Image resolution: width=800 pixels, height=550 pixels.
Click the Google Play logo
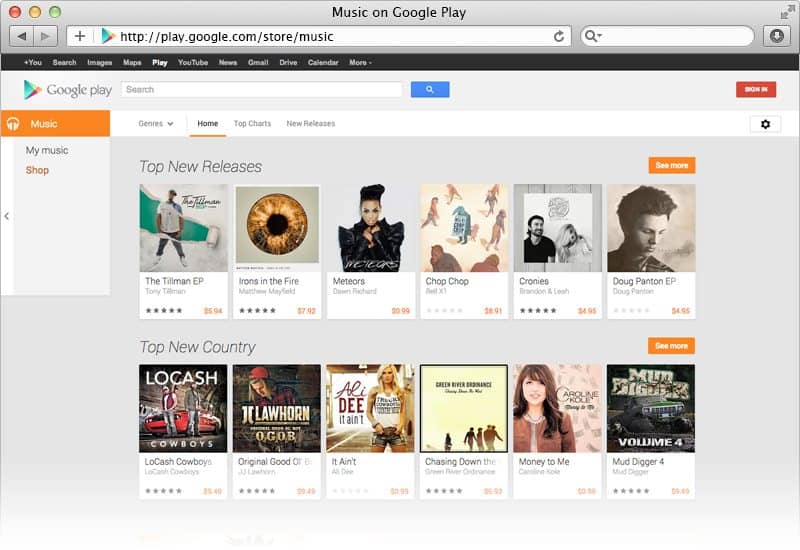pos(67,90)
